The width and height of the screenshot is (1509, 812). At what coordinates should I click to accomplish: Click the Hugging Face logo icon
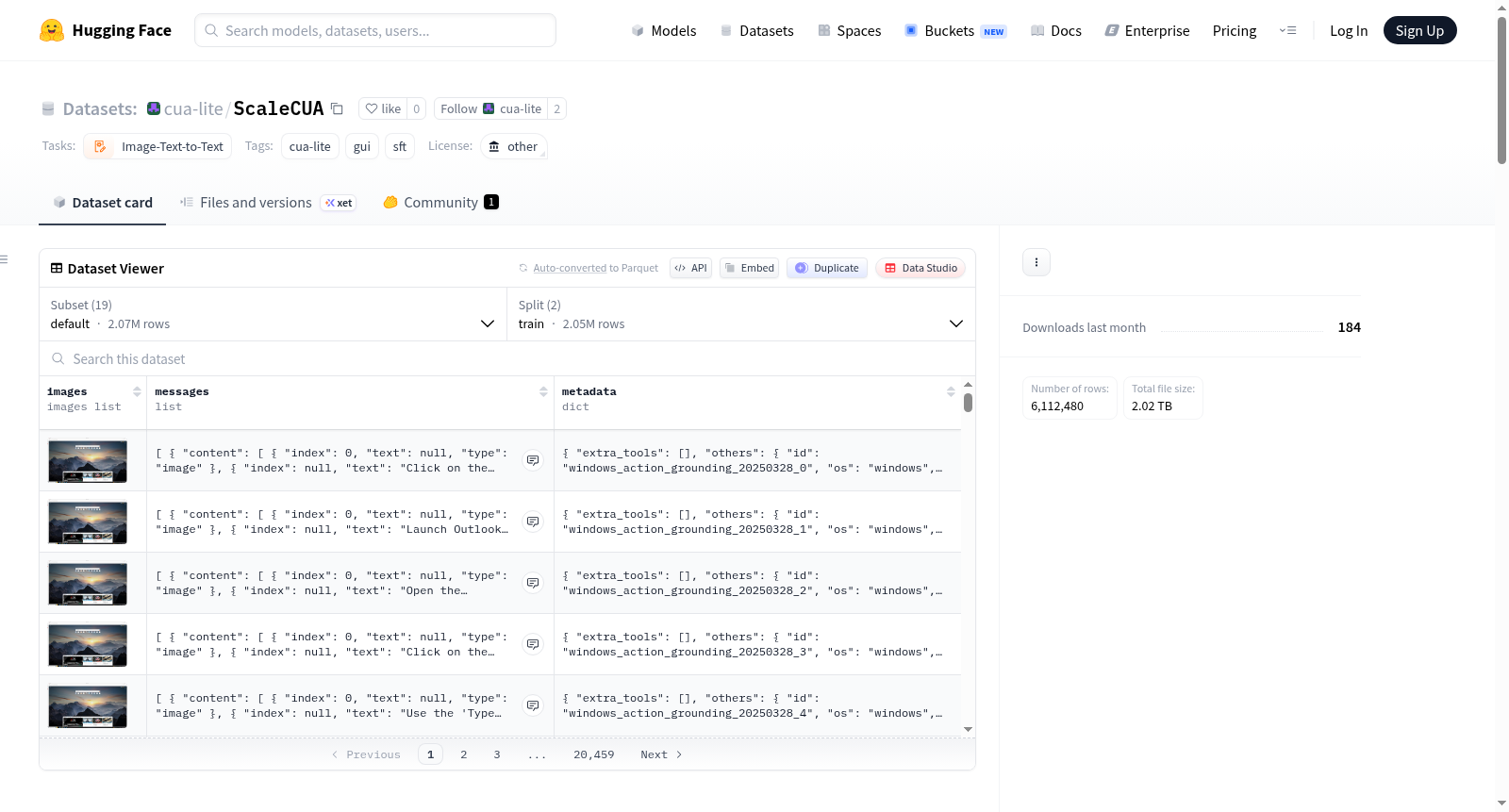pos(52,30)
